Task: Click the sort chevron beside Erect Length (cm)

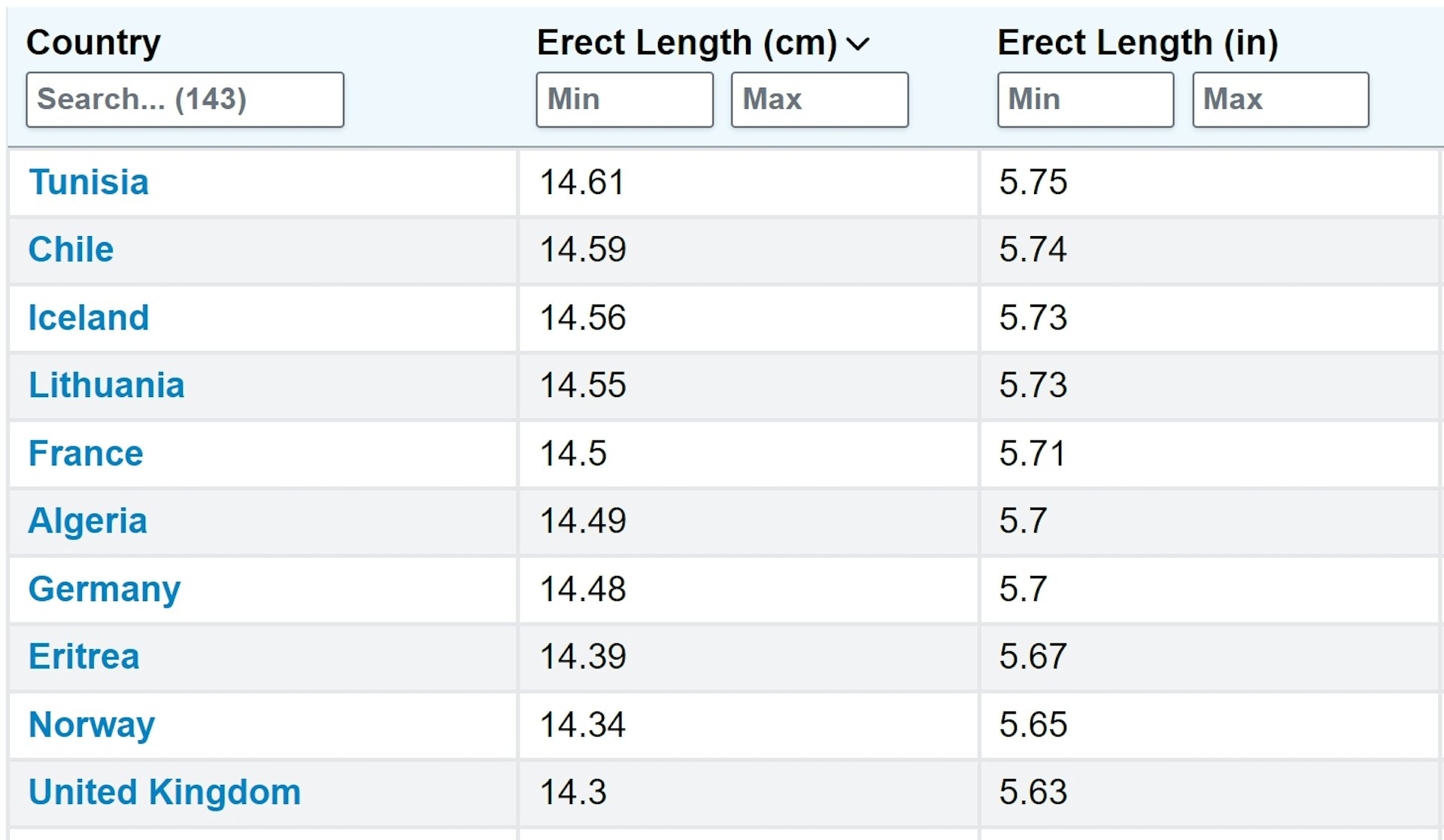Action: [x=858, y=44]
